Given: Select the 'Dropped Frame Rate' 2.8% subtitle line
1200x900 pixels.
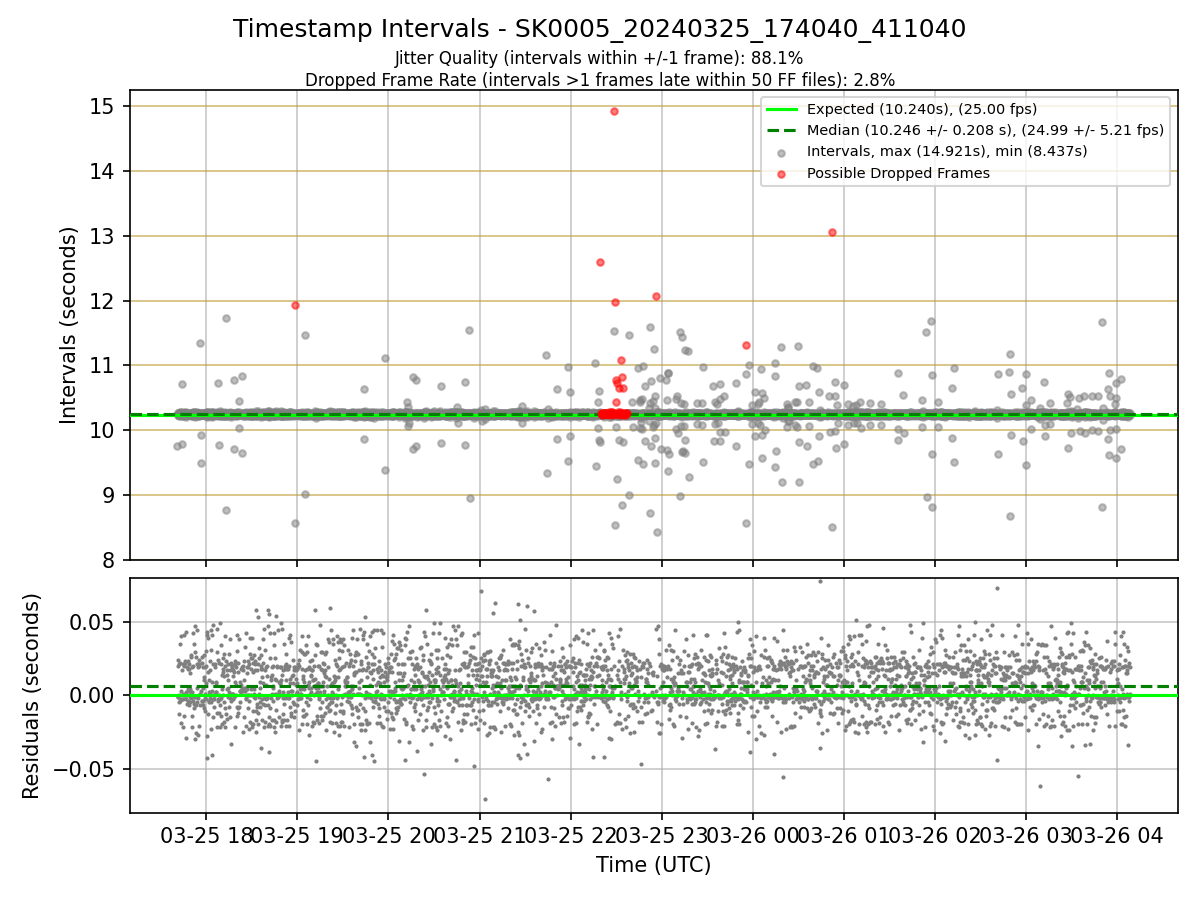Looking at the screenshot, I should click(x=599, y=79).
